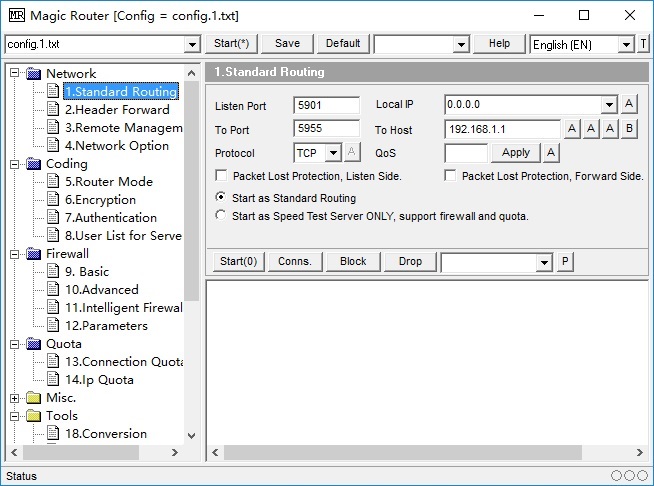
Task: Expand the Misc. tree node
Action: (15, 398)
